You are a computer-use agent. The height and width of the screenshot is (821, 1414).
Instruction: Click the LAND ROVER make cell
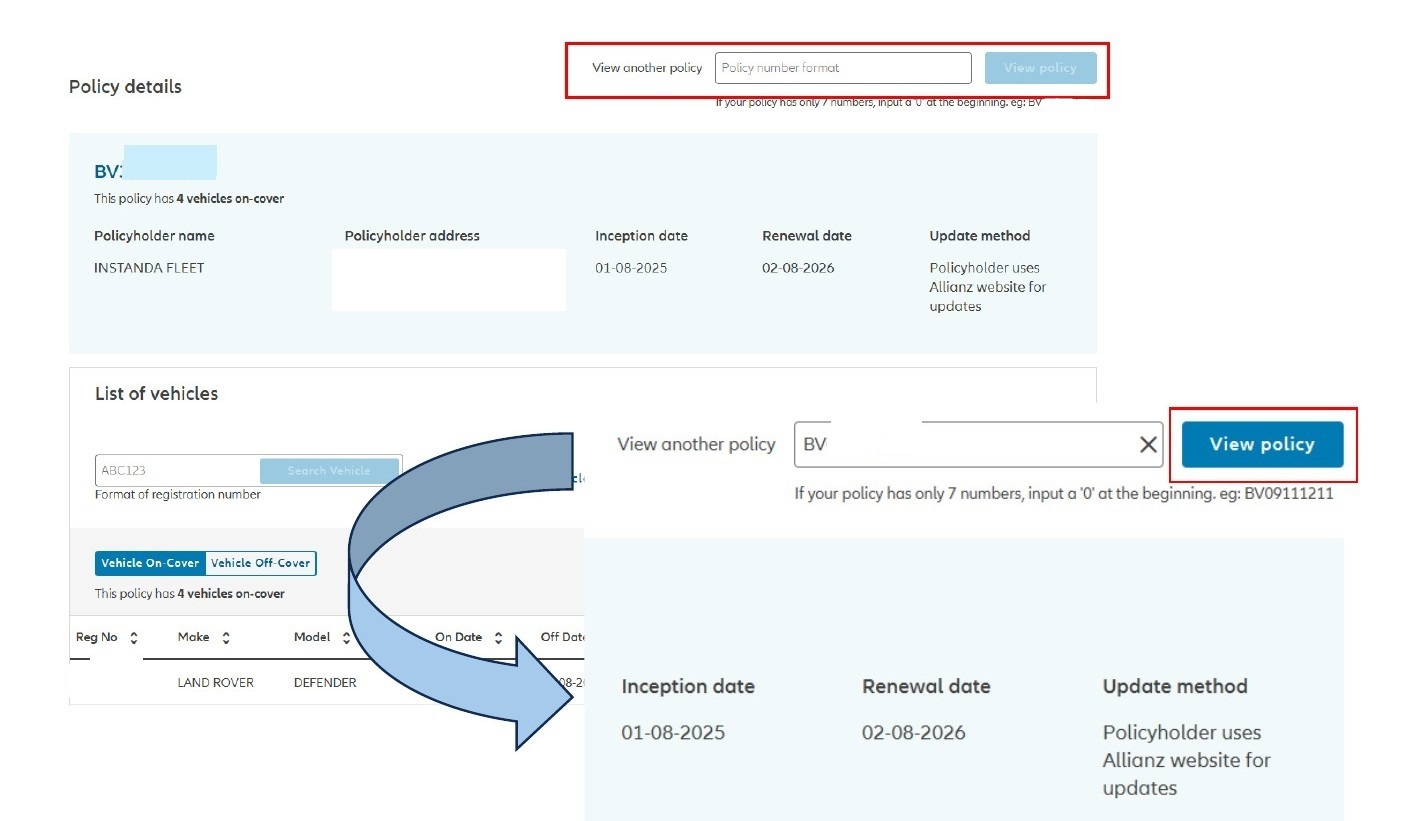point(215,683)
